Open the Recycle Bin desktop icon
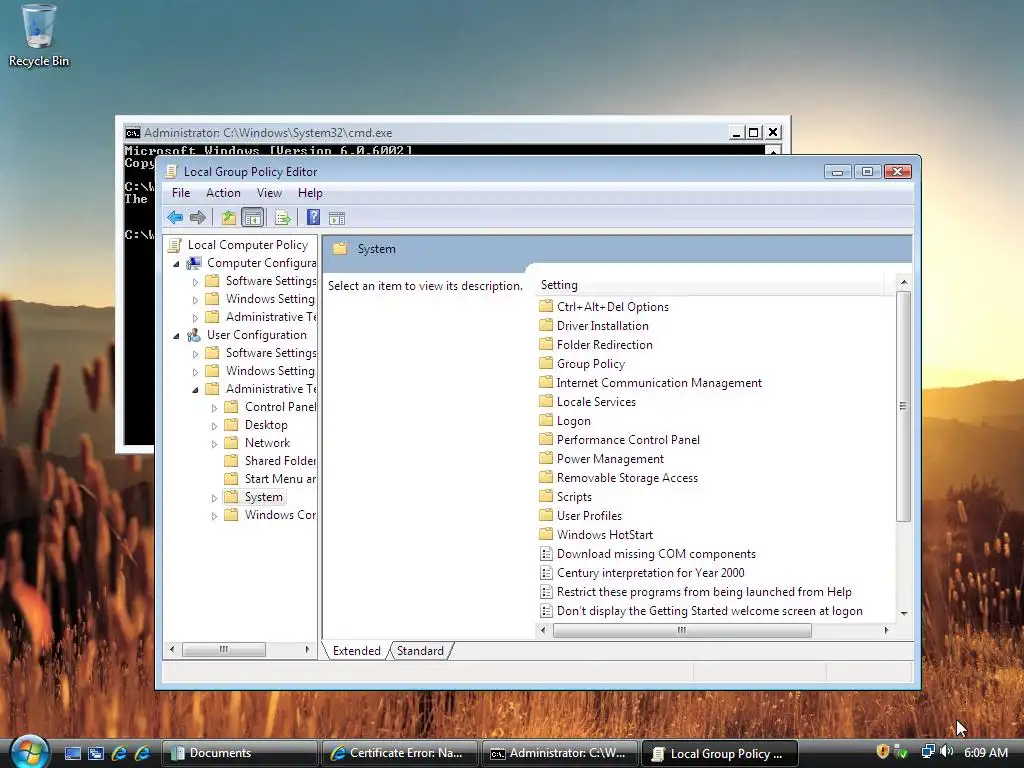This screenshot has height=768, width=1024. tap(39, 37)
